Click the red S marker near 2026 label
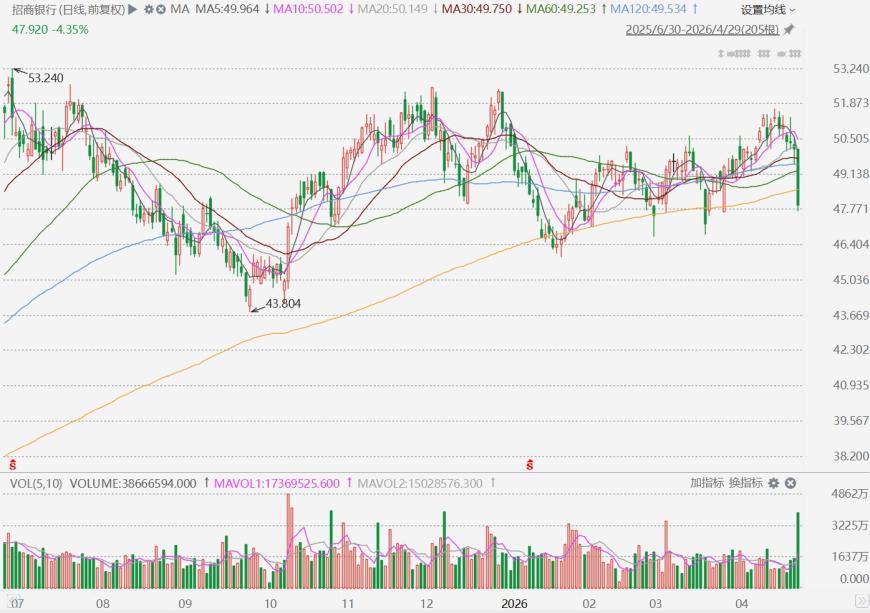Viewport: 870px width, 613px height. (x=530, y=464)
